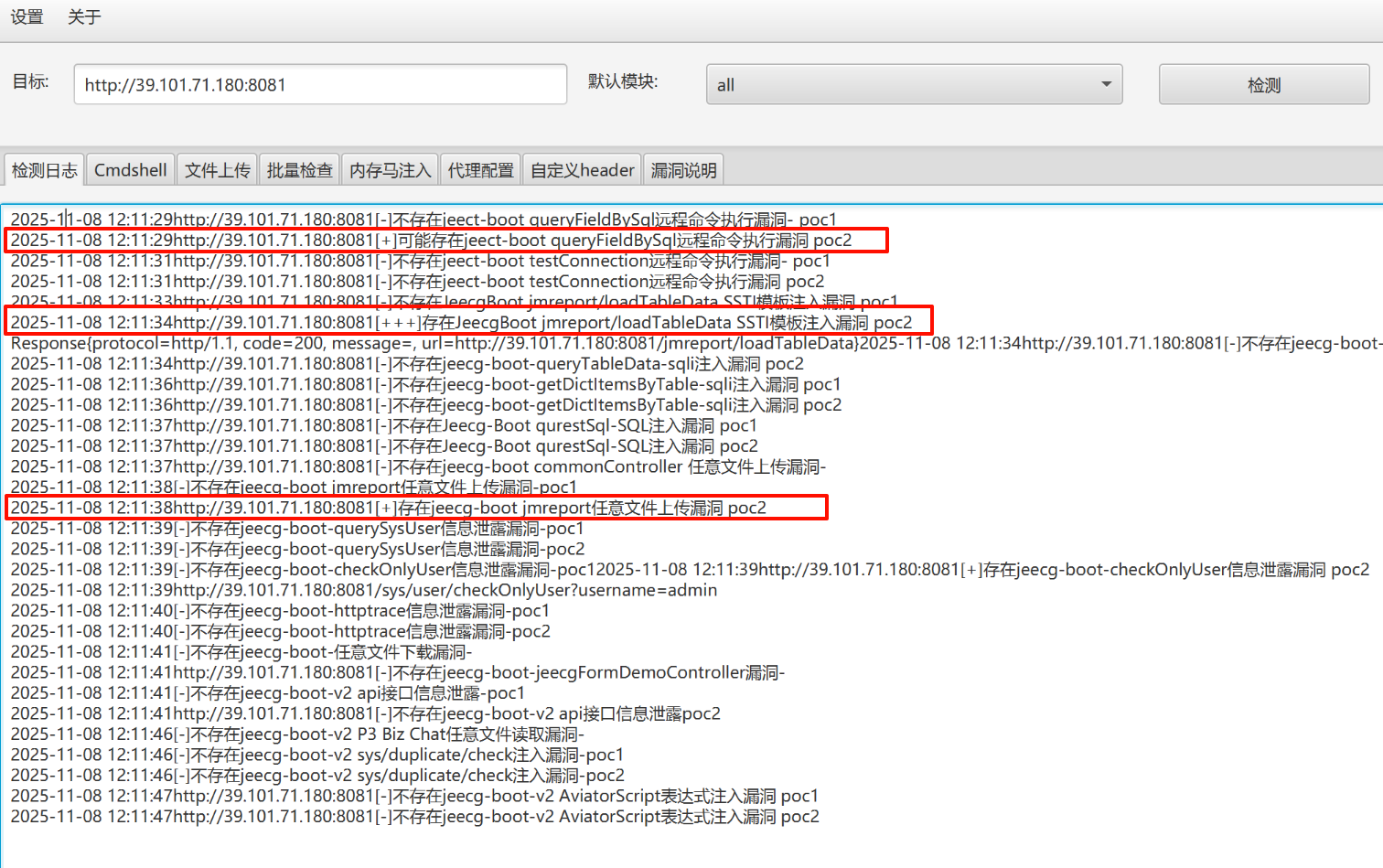Switch to the Cmdshell tab
The height and width of the screenshot is (868, 1383).
click(130, 169)
